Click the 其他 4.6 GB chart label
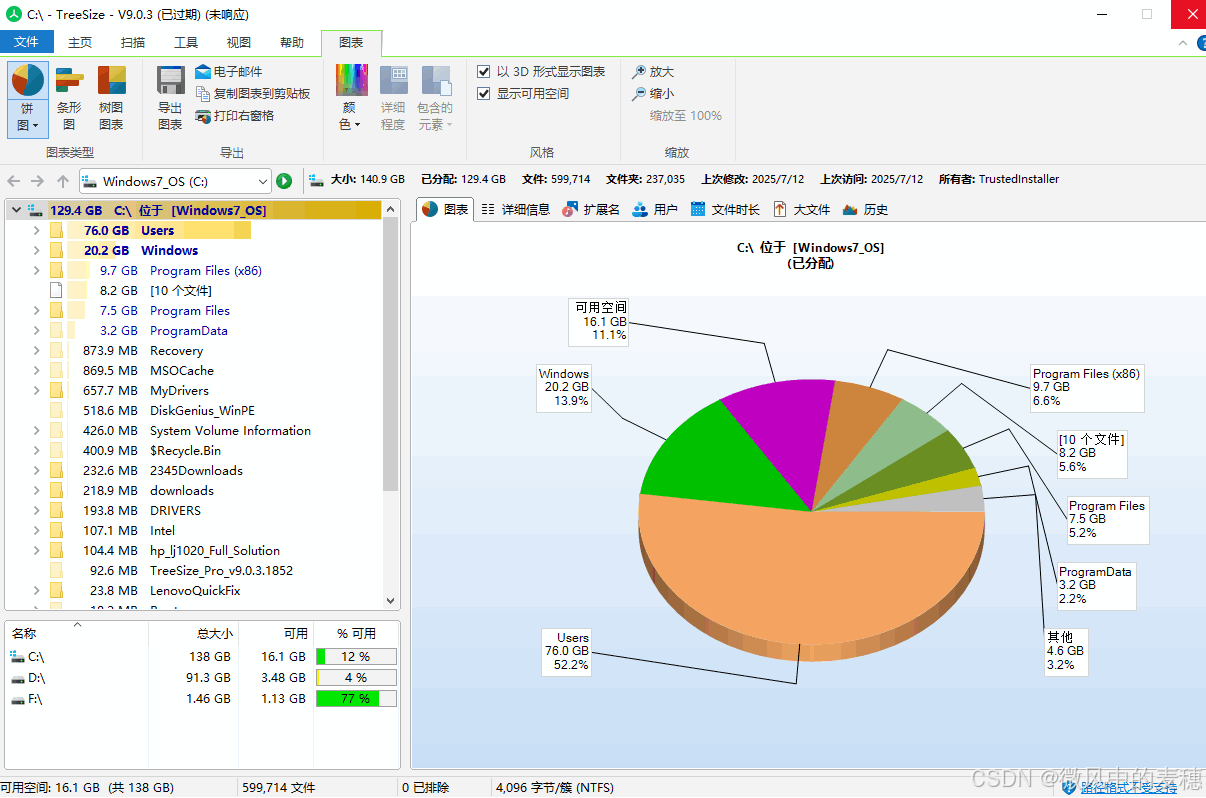The width and height of the screenshot is (1206, 798). coord(1066,651)
